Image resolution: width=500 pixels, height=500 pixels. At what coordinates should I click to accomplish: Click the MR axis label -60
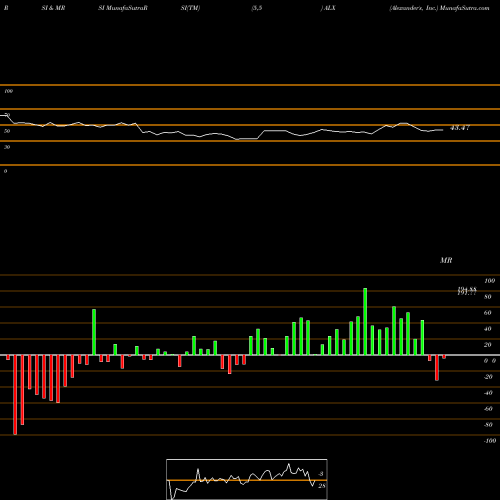[x=488, y=409]
